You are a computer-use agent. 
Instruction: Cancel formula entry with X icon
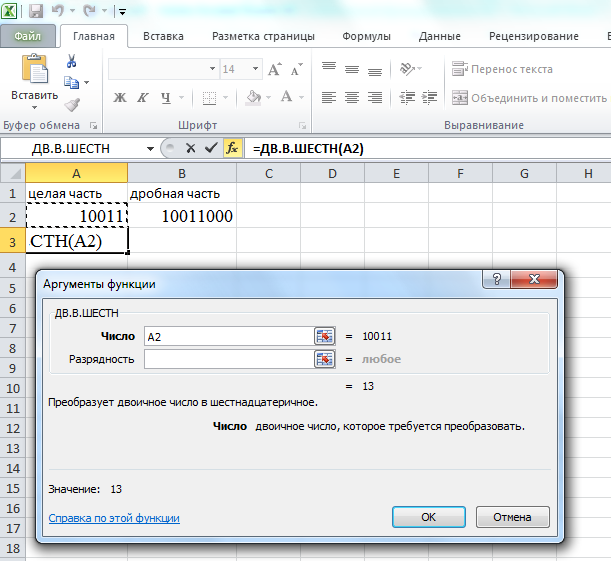coord(190,148)
